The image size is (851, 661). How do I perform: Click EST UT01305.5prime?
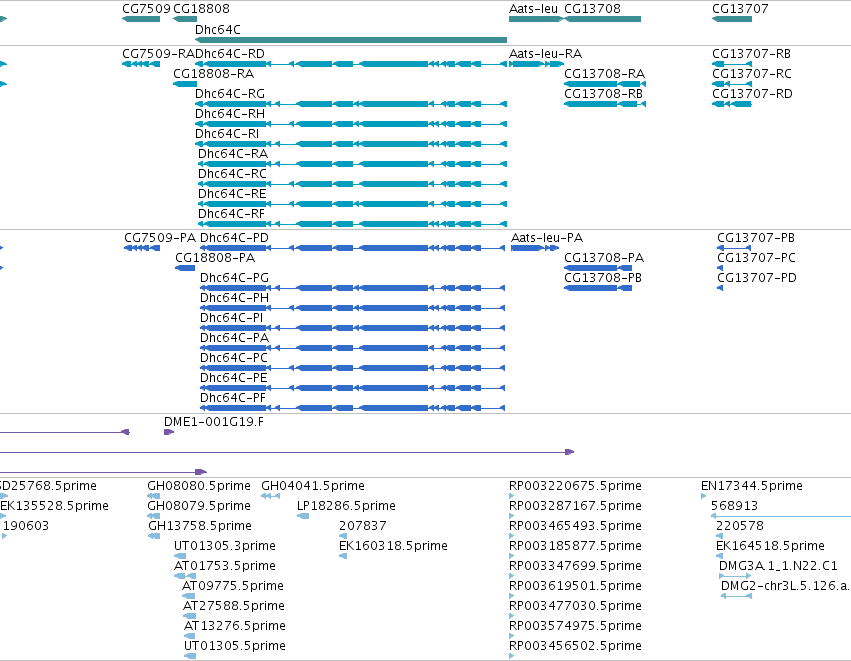[235, 646]
